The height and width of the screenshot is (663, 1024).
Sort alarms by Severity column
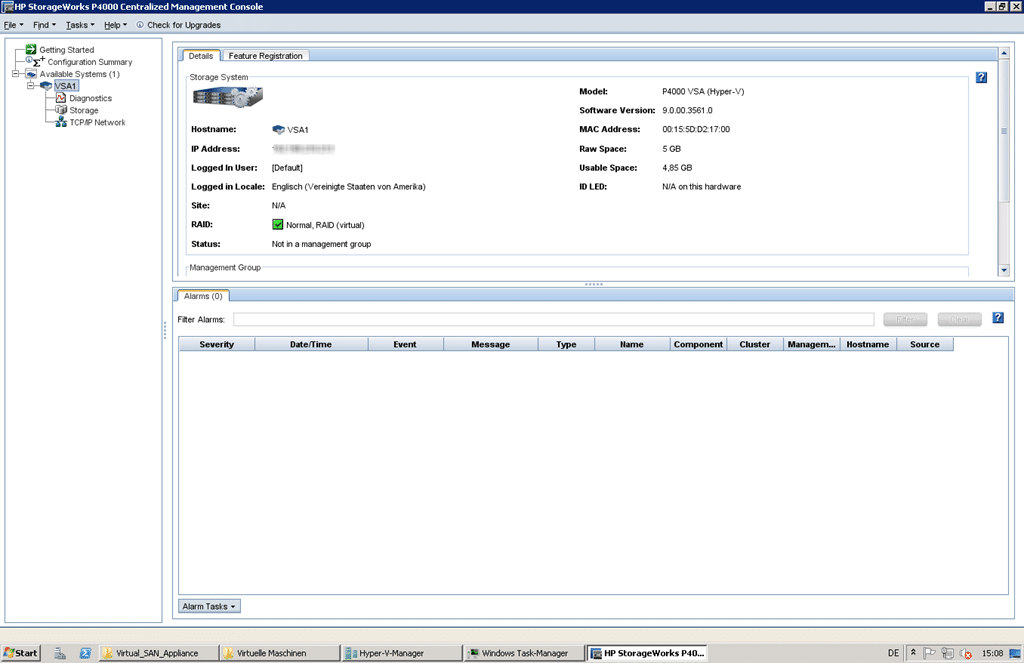tap(217, 344)
